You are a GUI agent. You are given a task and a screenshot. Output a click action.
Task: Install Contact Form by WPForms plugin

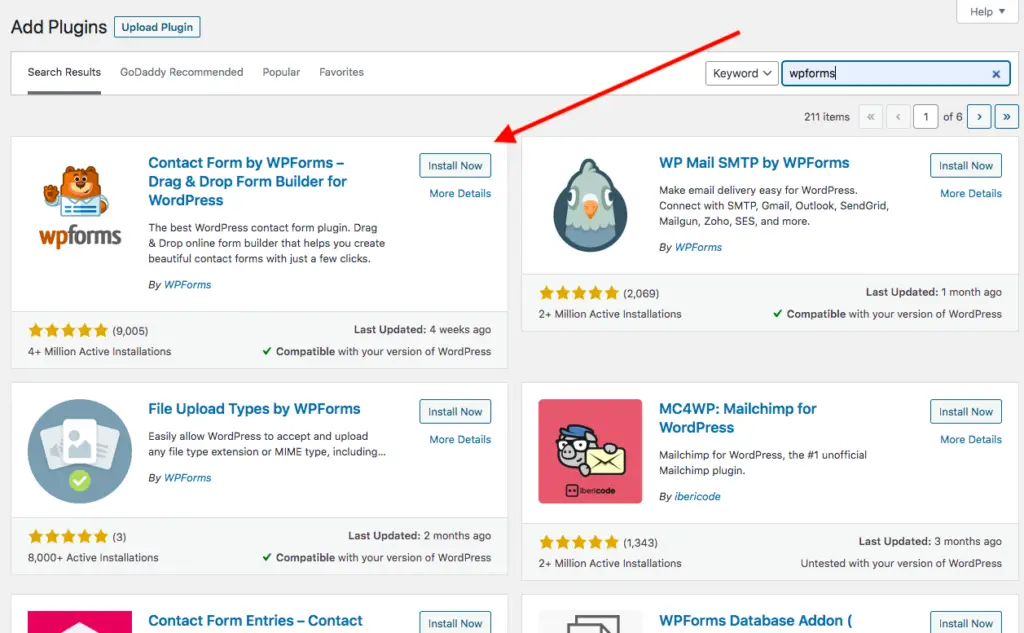tap(455, 166)
